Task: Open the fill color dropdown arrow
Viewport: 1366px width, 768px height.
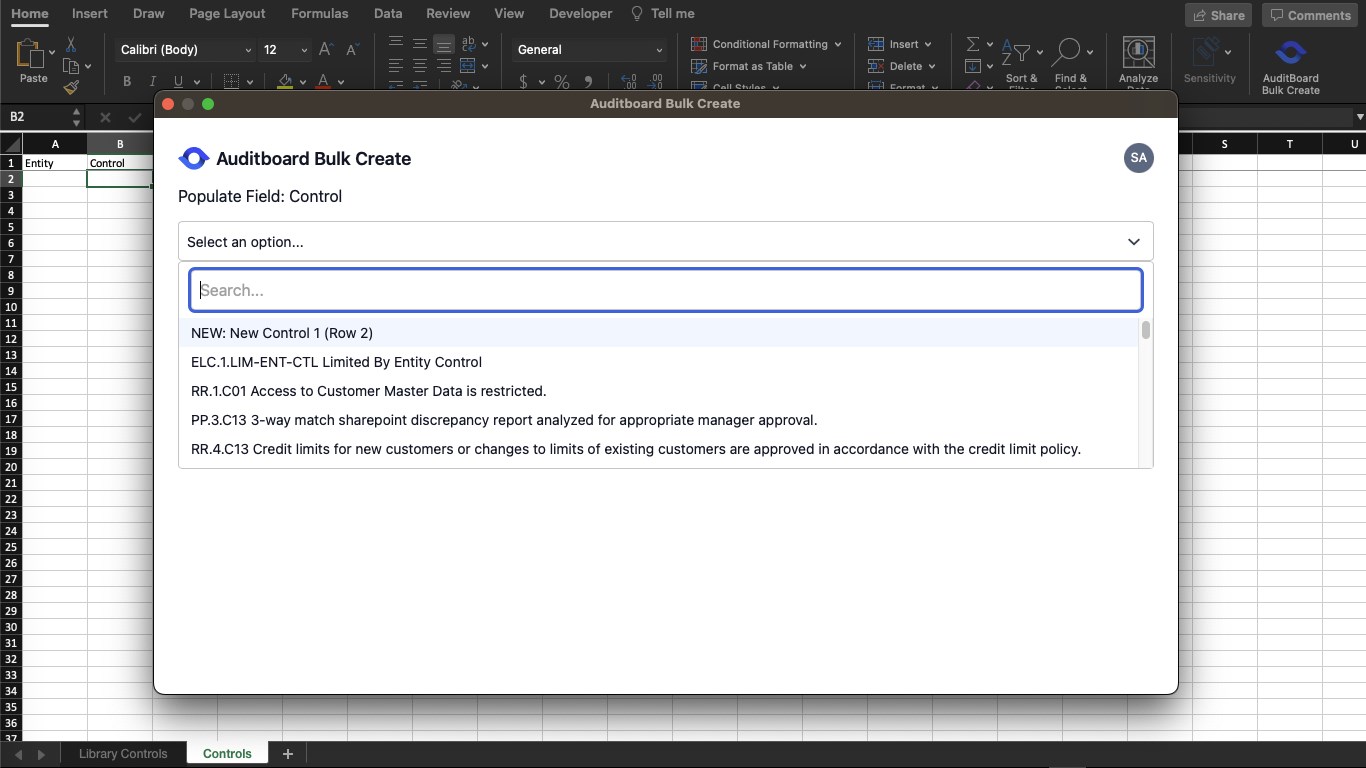Action: (x=302, y=82)
